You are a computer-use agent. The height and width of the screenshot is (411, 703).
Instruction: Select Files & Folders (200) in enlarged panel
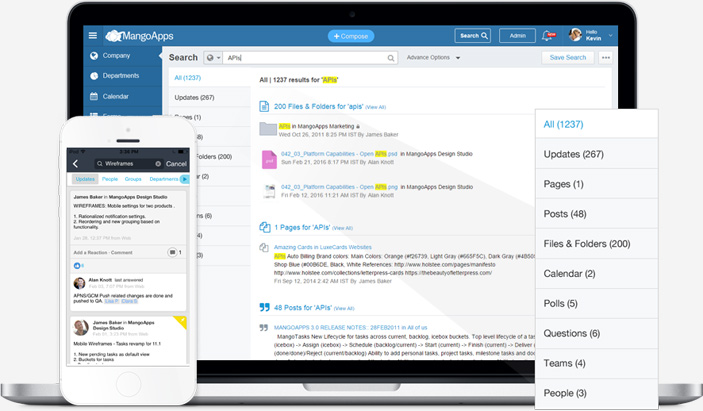point(597,243)
